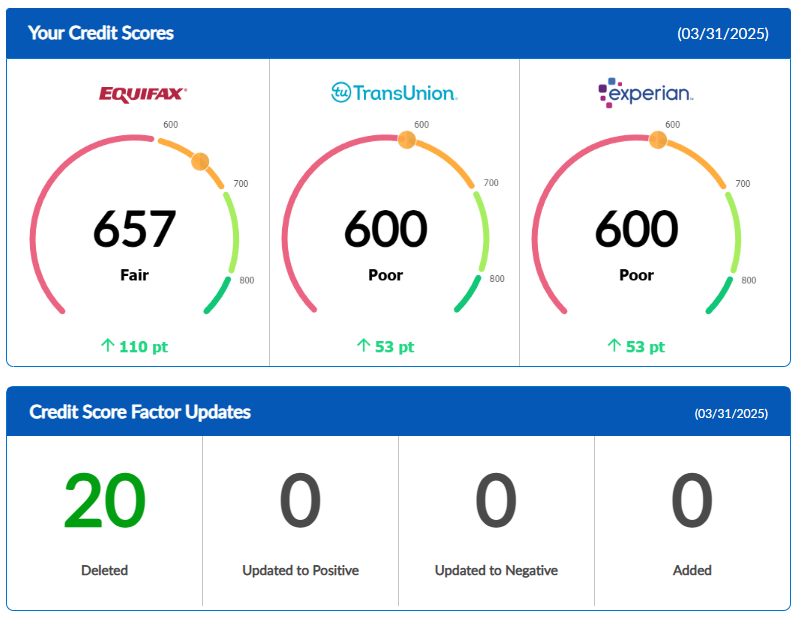799x618 pixels.
Task: Click the Updated to Negative count 0
Action: (x=496, y=500)
